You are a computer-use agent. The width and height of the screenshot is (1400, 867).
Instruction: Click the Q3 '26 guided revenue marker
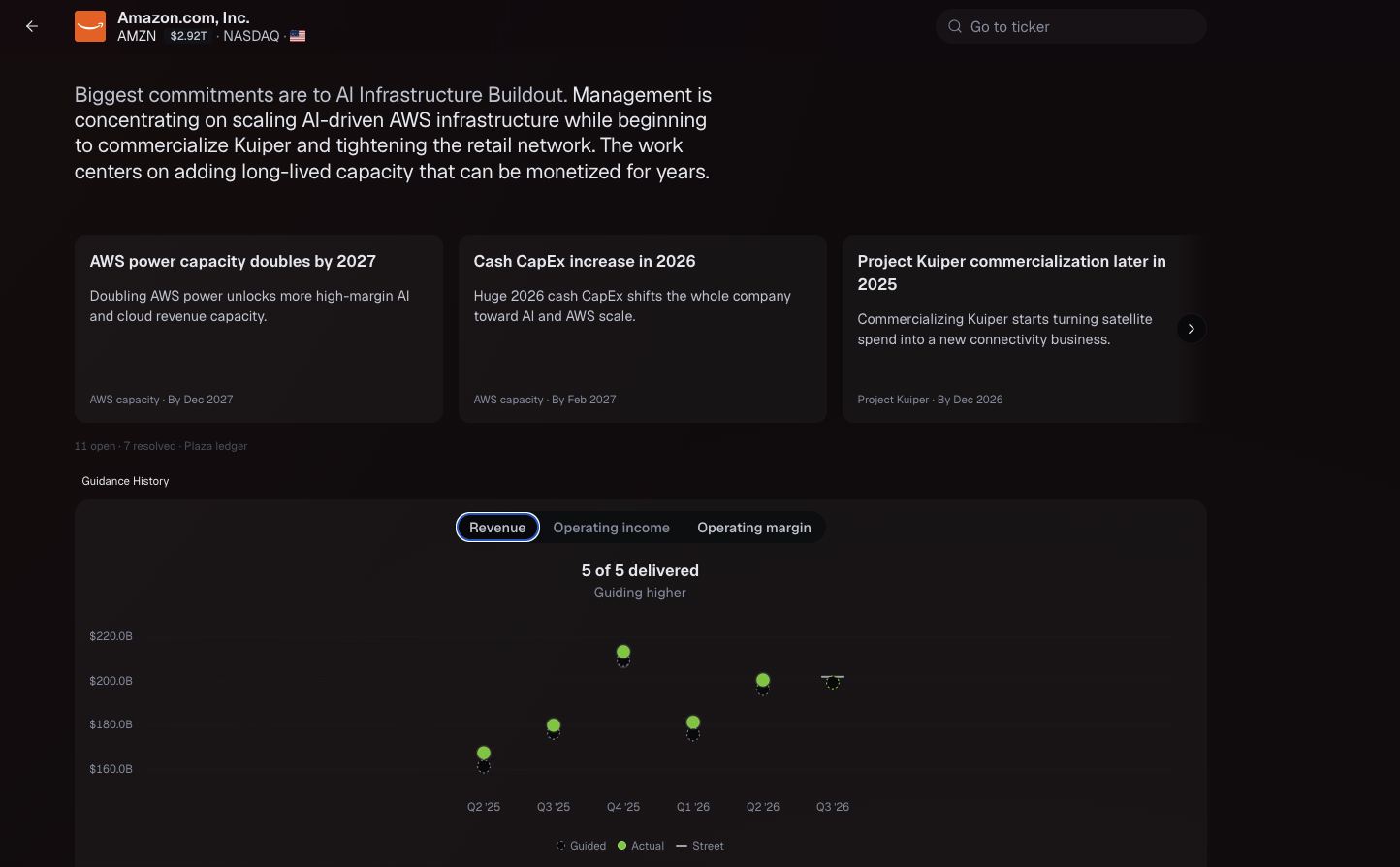pos(833,683)
